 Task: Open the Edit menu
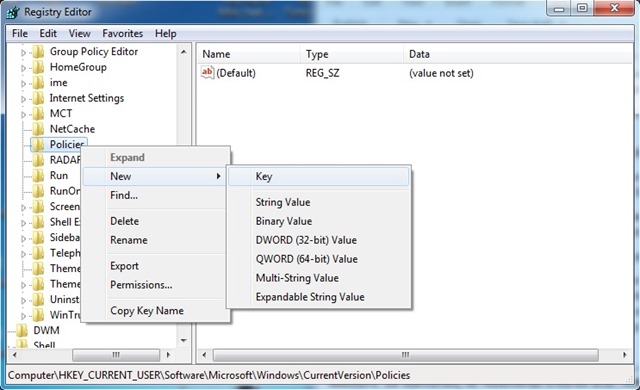[48, 33]
